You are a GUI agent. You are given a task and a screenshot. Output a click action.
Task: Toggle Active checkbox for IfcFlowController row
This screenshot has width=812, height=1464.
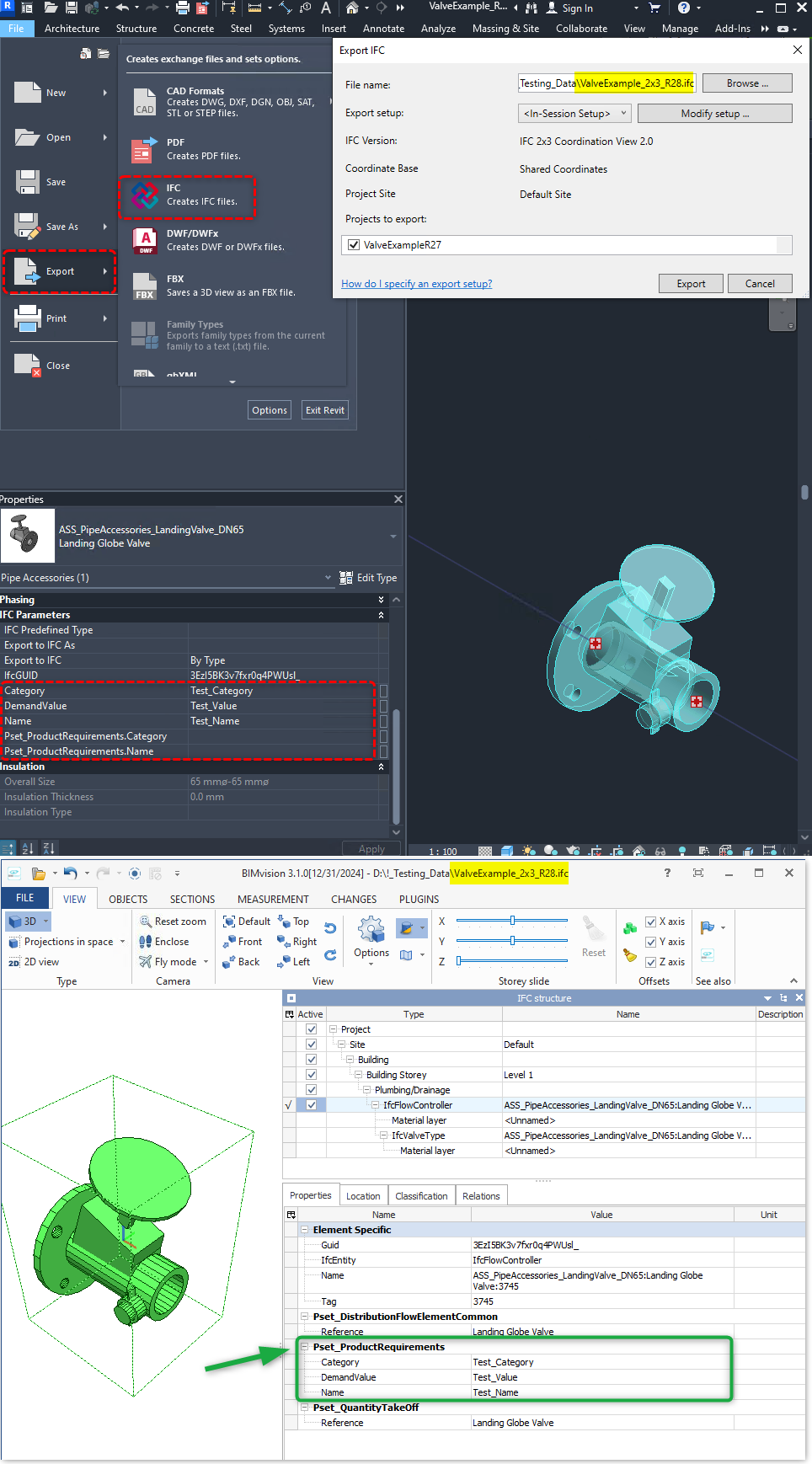[x=312, y=1105]
